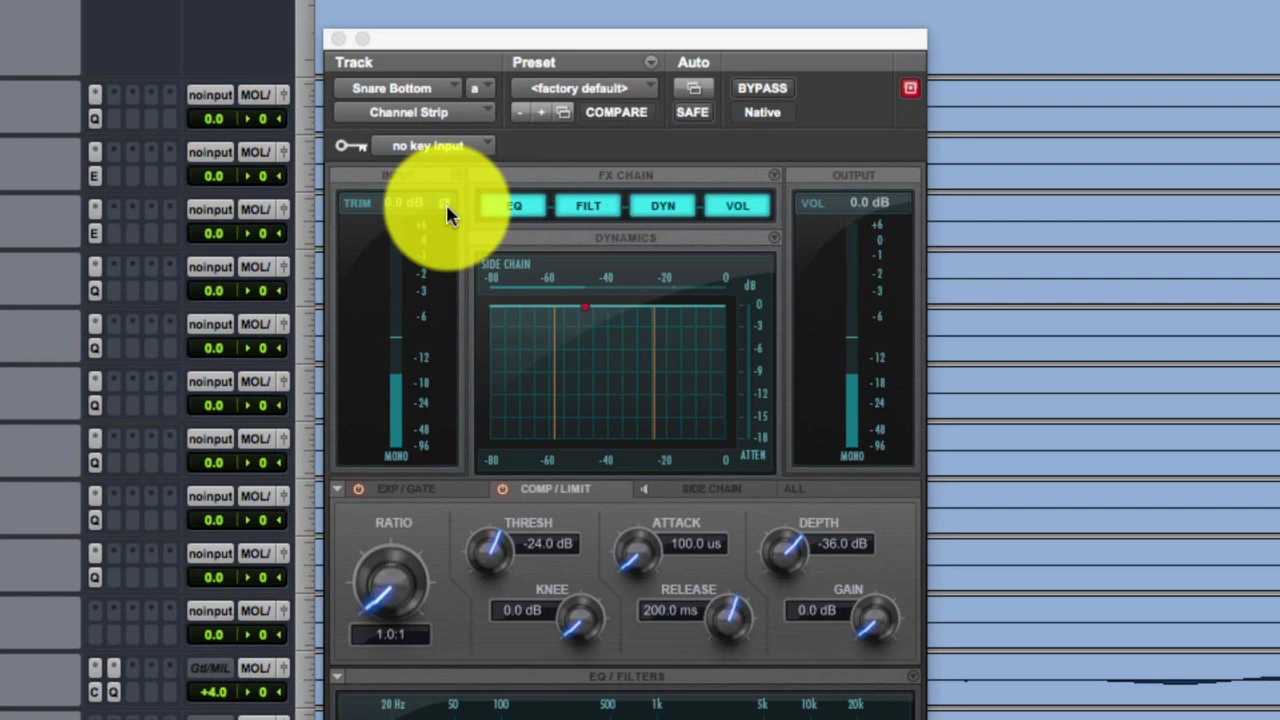Open FX CHAIN section options circle
1280x720 pixels.
(774, 175)
